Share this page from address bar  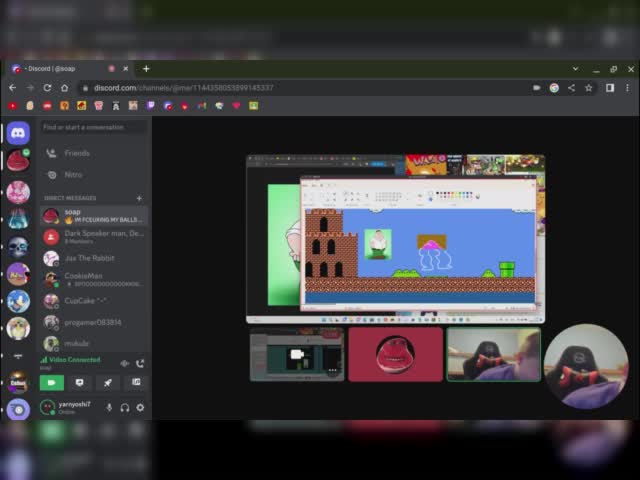[571, 88]
